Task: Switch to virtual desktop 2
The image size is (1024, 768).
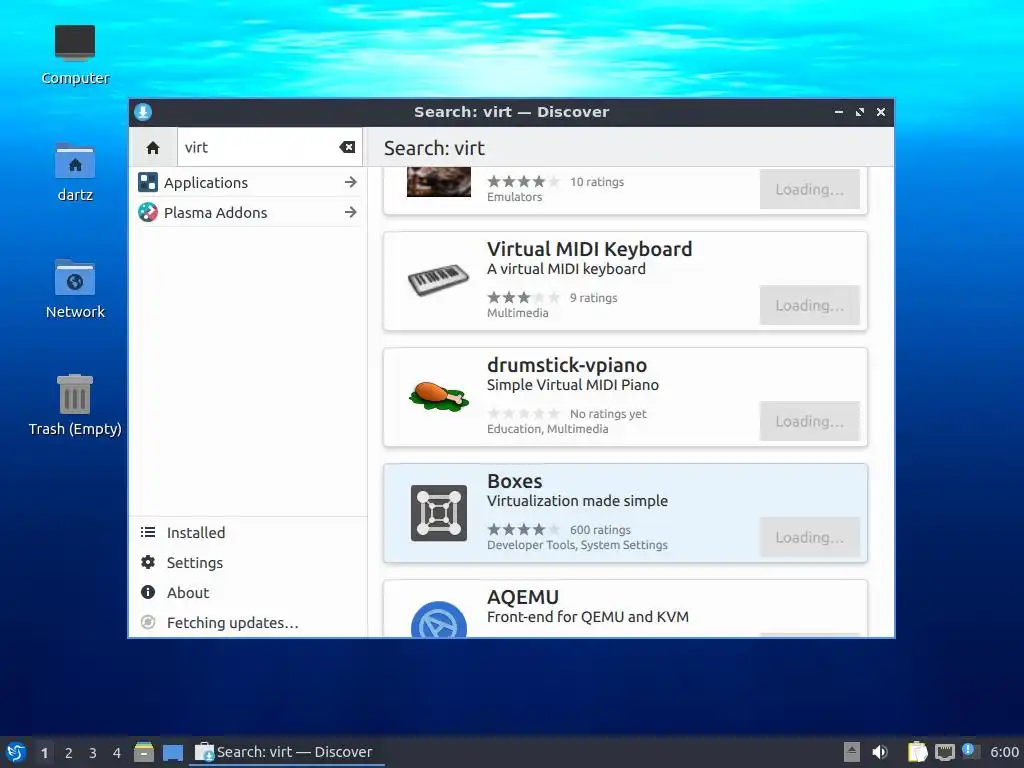Action: tap(69, 753)
